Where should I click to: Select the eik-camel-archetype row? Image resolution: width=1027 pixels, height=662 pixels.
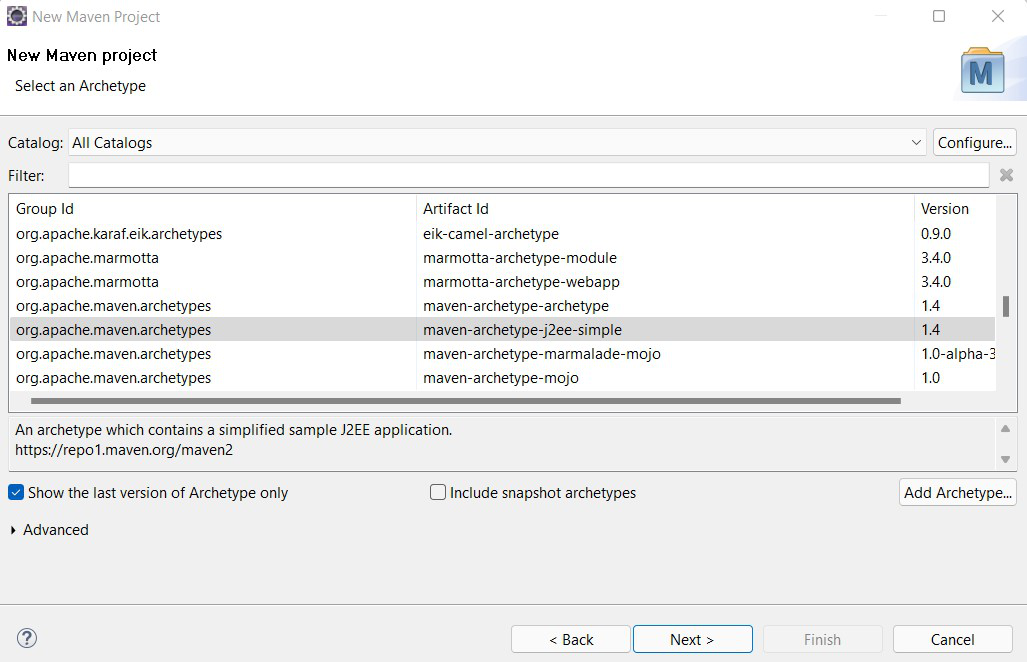pyautogui.click(x=502, y=234)
